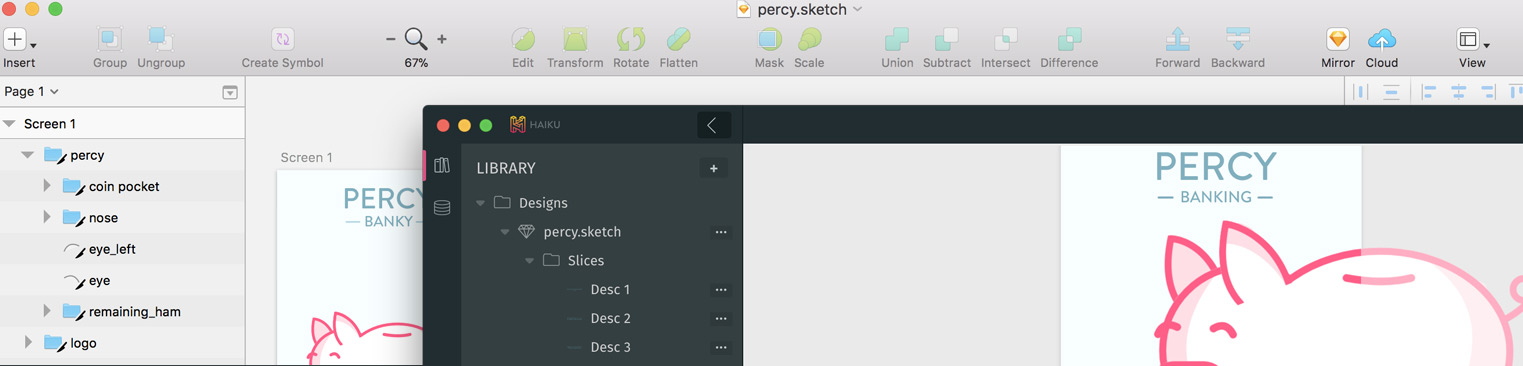The height and width of the screenshot is (366, 1523).
Task: Collapse the percy group layer
Action: click(27, 155)
